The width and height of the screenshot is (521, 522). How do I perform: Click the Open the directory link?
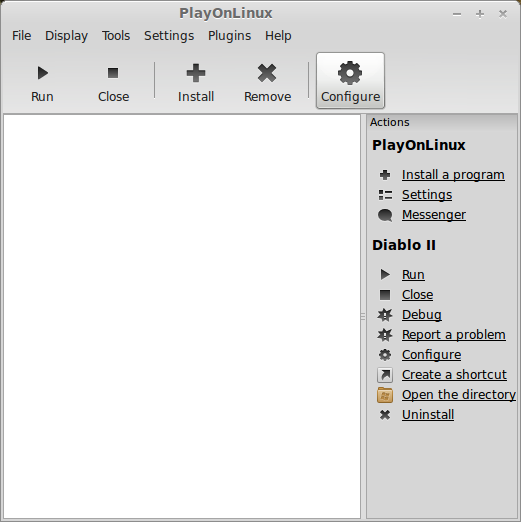459,395
